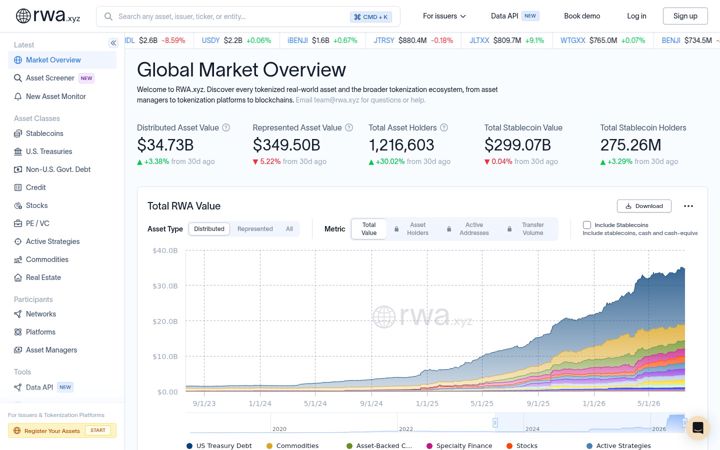Select the All asset type
This screenshot has width=720, height=450.
point(289,229)
